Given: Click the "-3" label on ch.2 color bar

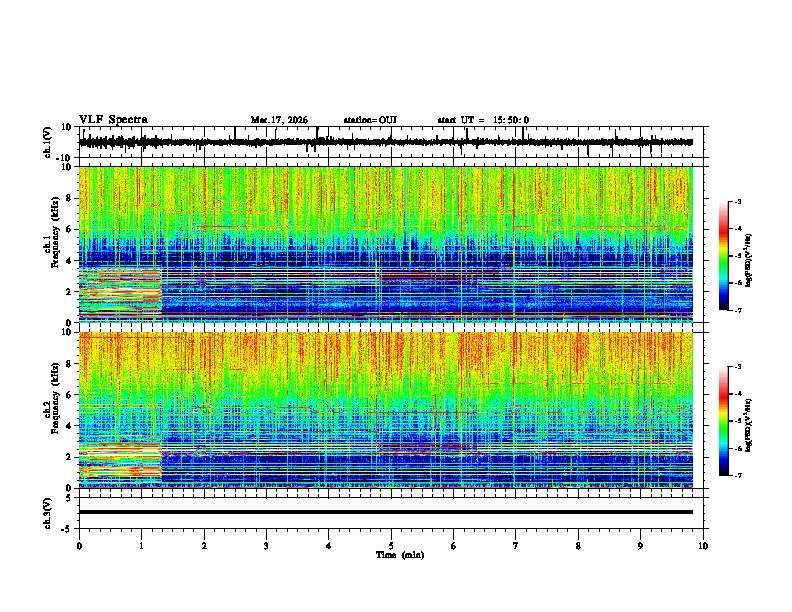Looking at the screenshot, I should [737, 367].
